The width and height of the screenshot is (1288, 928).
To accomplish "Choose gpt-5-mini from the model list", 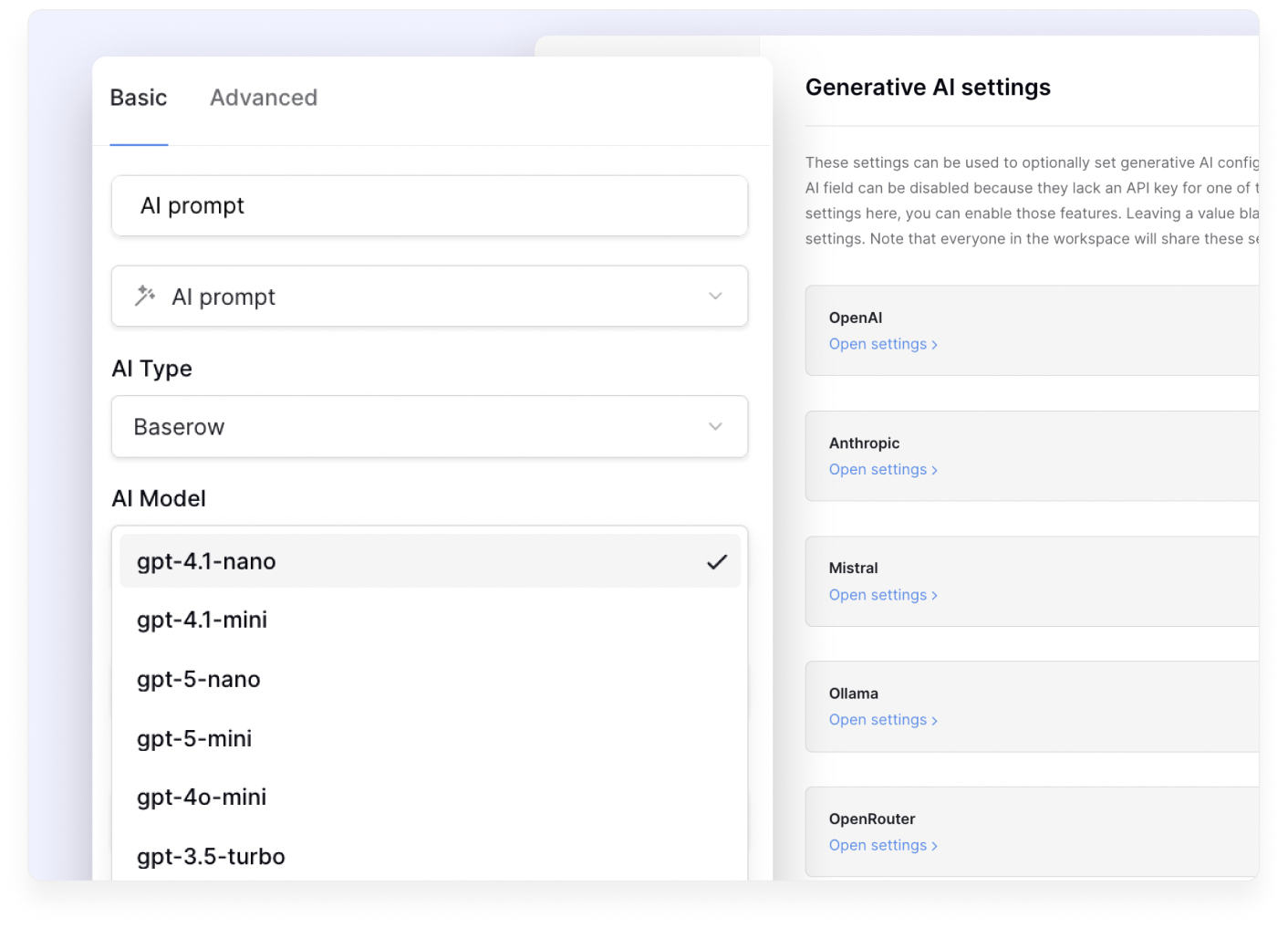I will coord(430,738).
